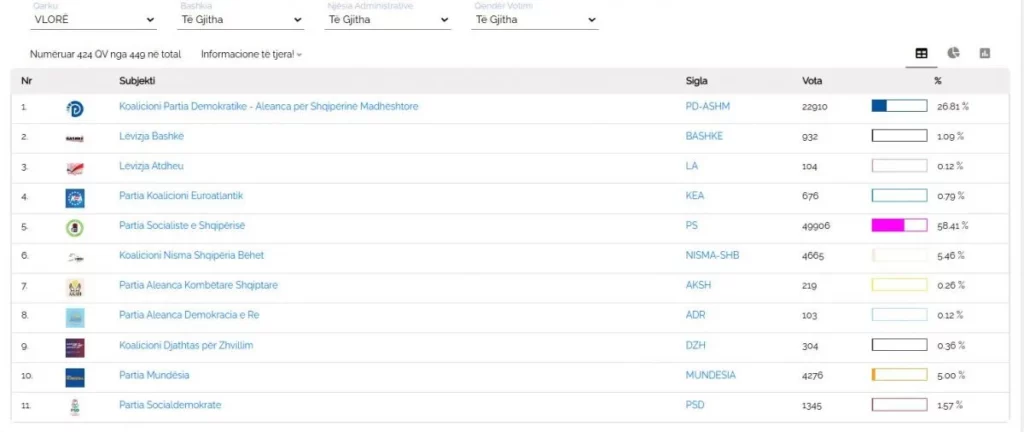Open the Bashkia dropdown
The image size is (1024, 432).
tap(241, 19)
